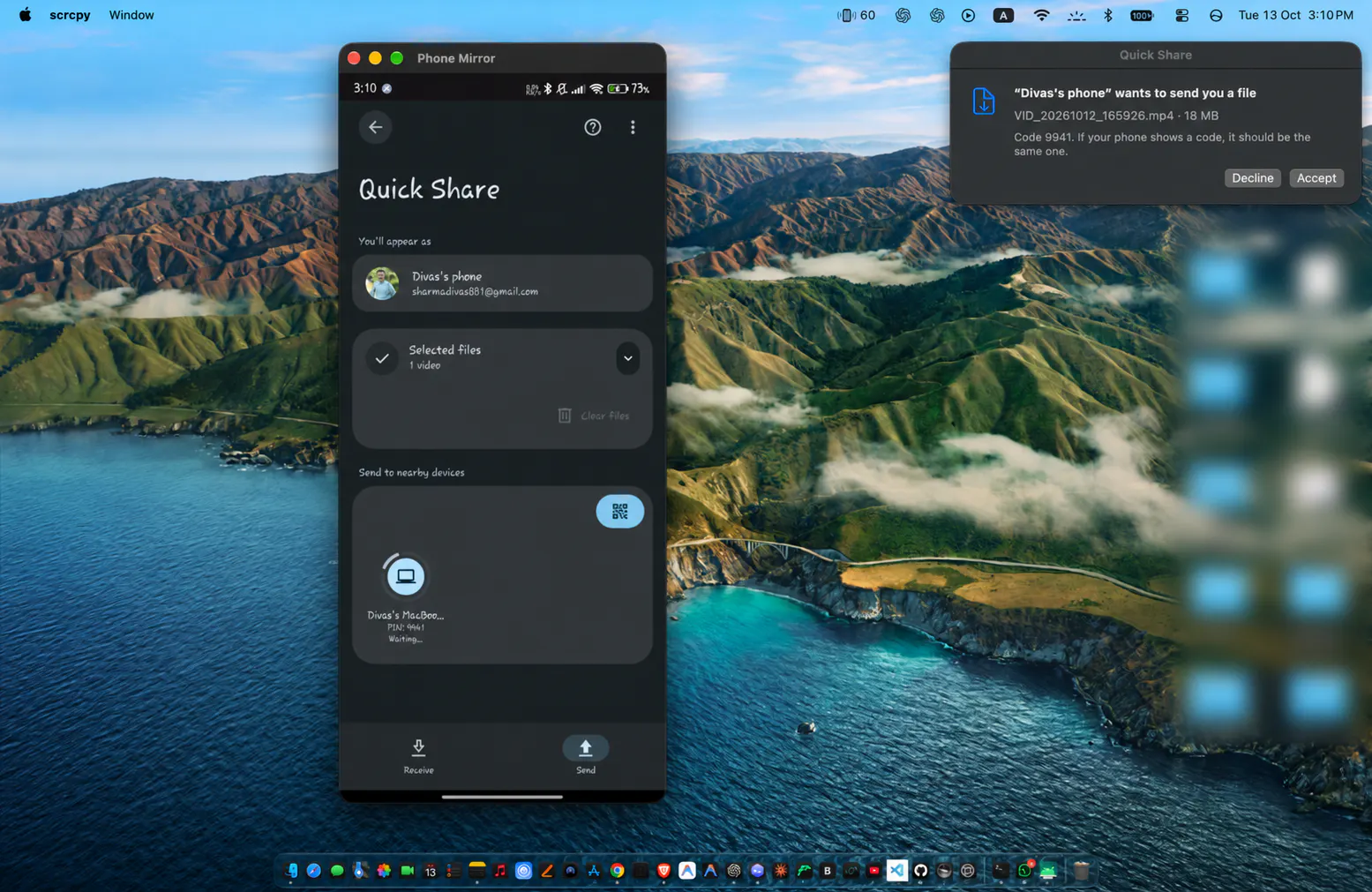Open the date and time 'Tue 13 Oct'
The image size is (1372, 892).
(x=1295, y=15)
